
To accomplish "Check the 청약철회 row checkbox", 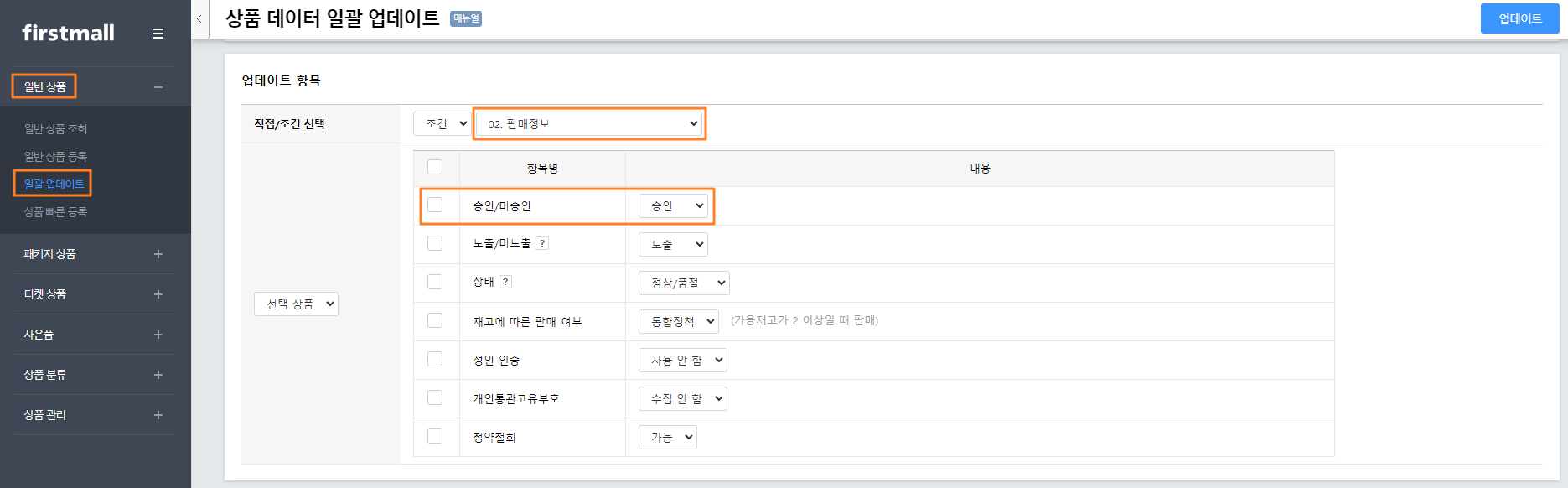I will (x=435, y=436).
